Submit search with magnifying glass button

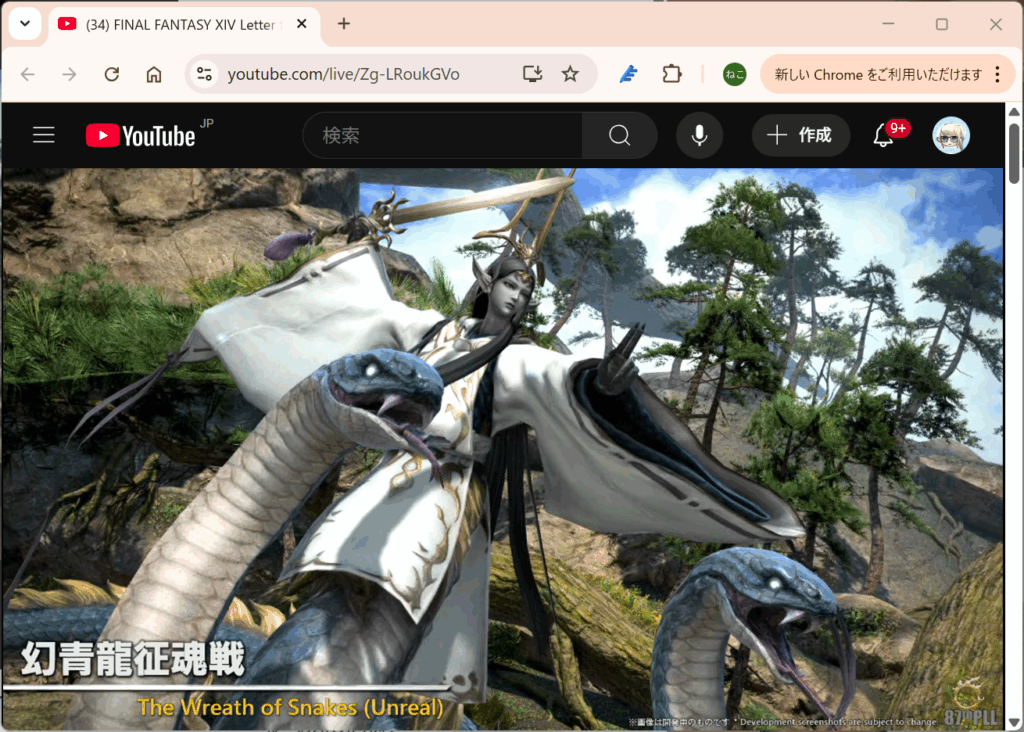pyautogui.click(x=619, y=135)
